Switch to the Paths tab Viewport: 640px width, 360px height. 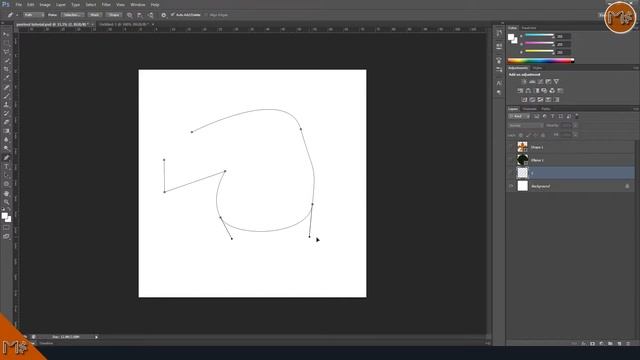[x=546, y=109]
